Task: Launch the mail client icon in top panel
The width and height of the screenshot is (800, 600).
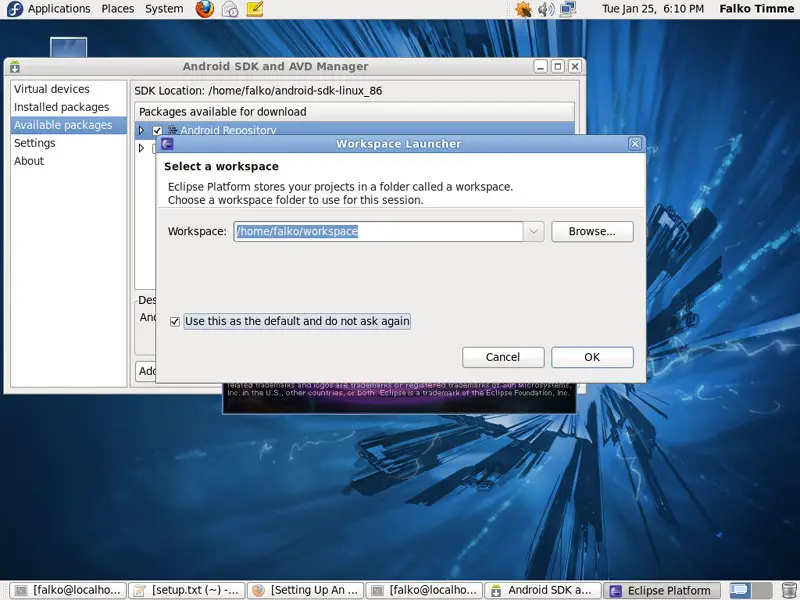Action: click(230, 9)
